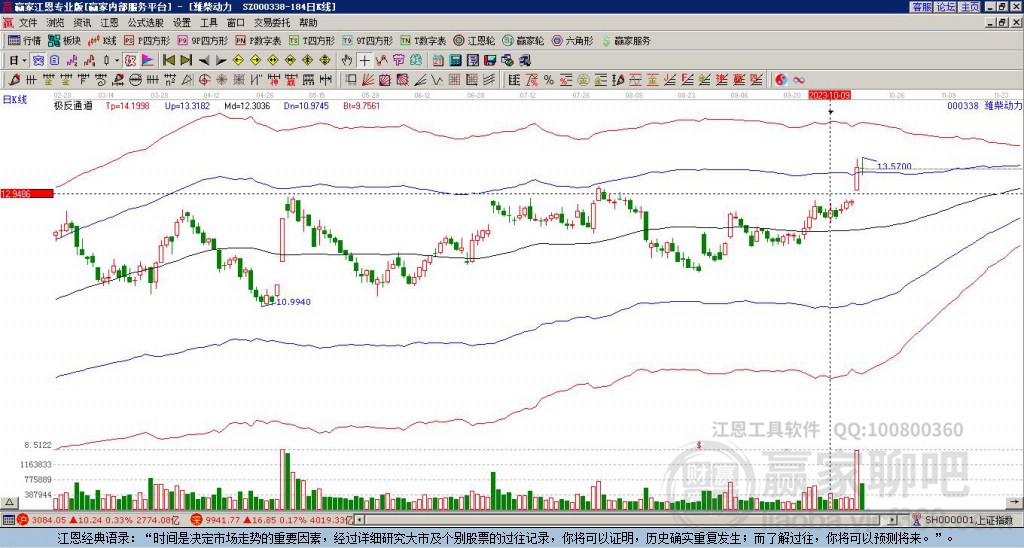Open the 江恩轮 Gann wheel
Image resolution: width=1024 pixels, height=548 pixels.
tap(474, 40)
